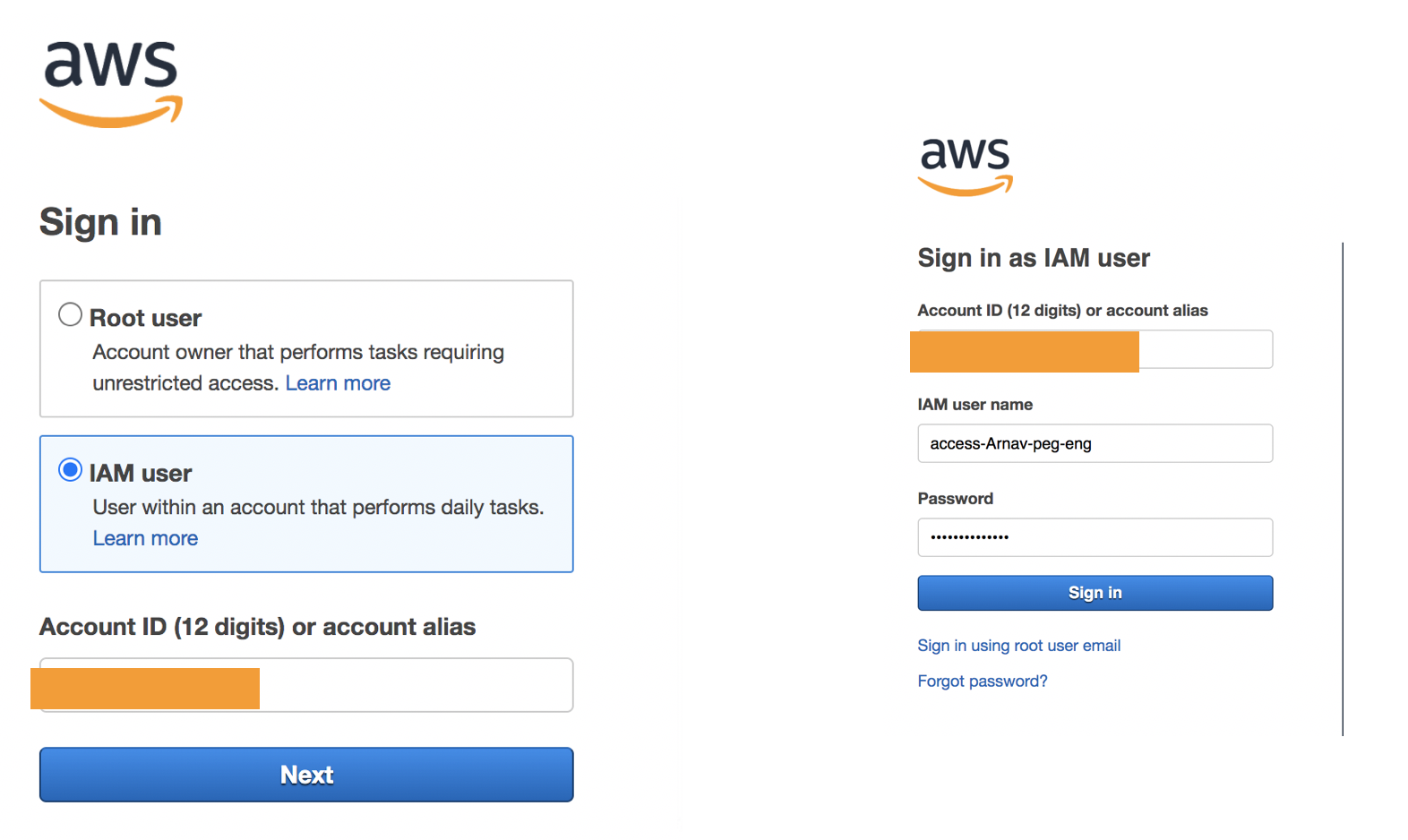Open Learn more about IAM user tasks
This screenshot has height=840, width=1408.
coord(144,537)
